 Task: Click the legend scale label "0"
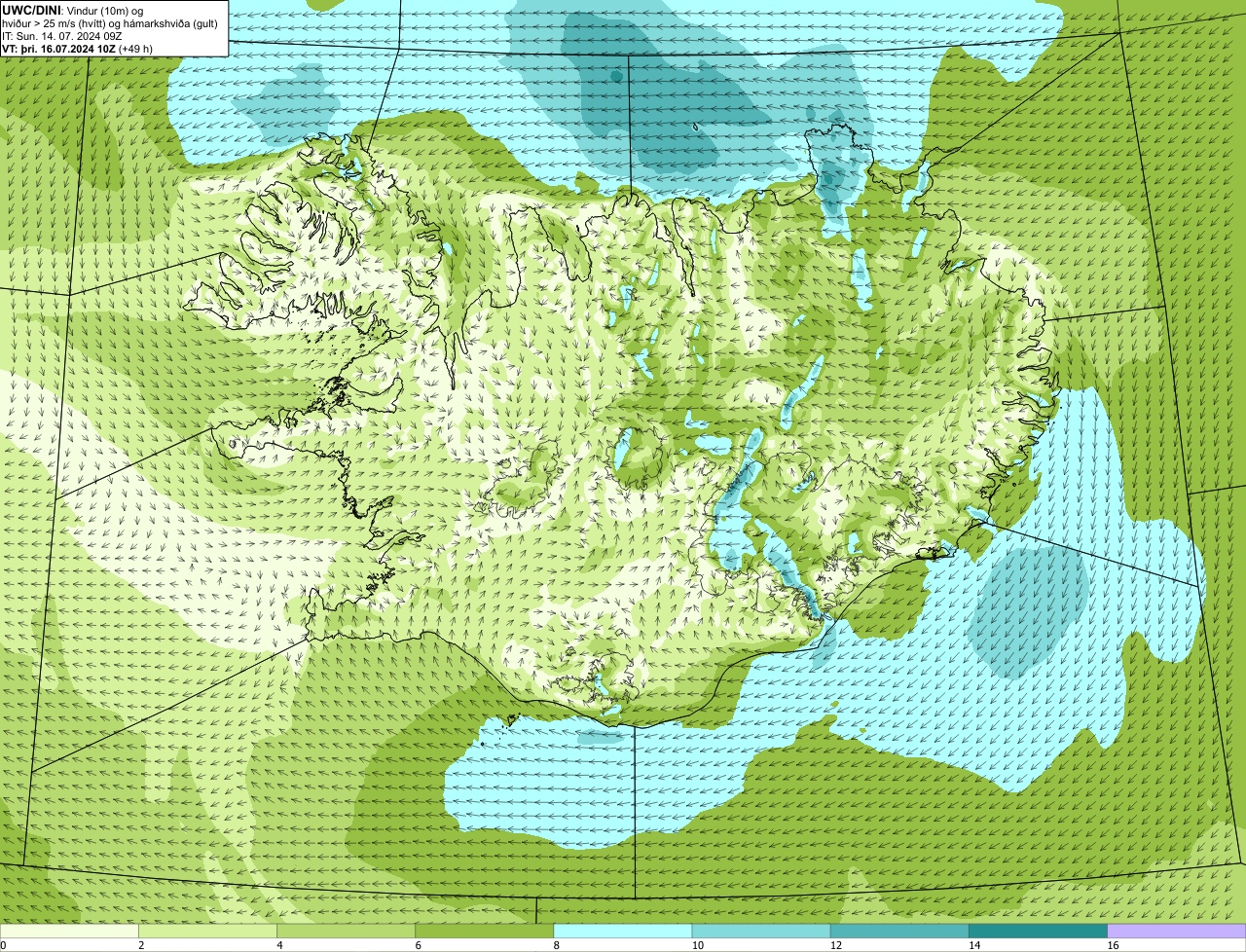coord(4,945)
